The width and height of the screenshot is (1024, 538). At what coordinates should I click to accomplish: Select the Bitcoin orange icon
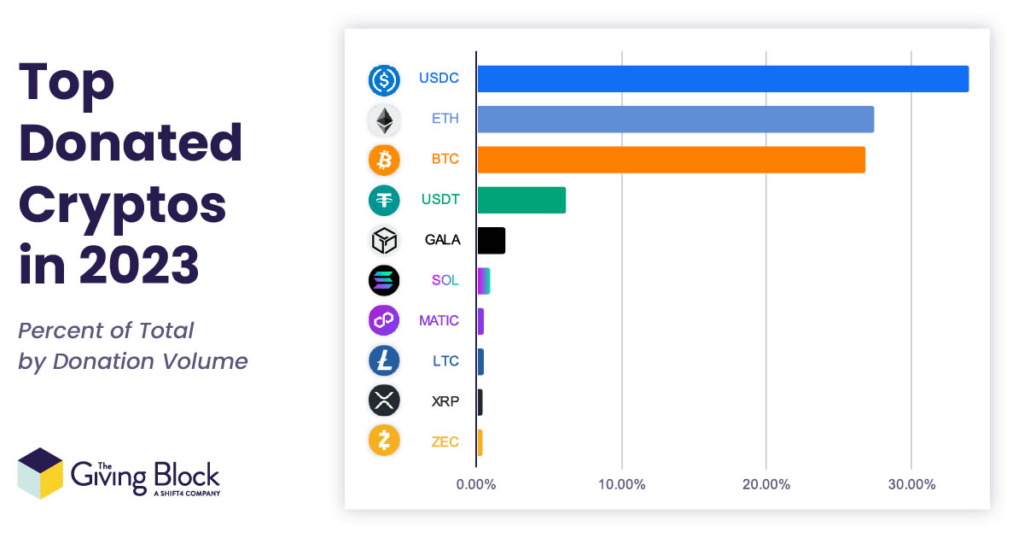click(384, 160)
